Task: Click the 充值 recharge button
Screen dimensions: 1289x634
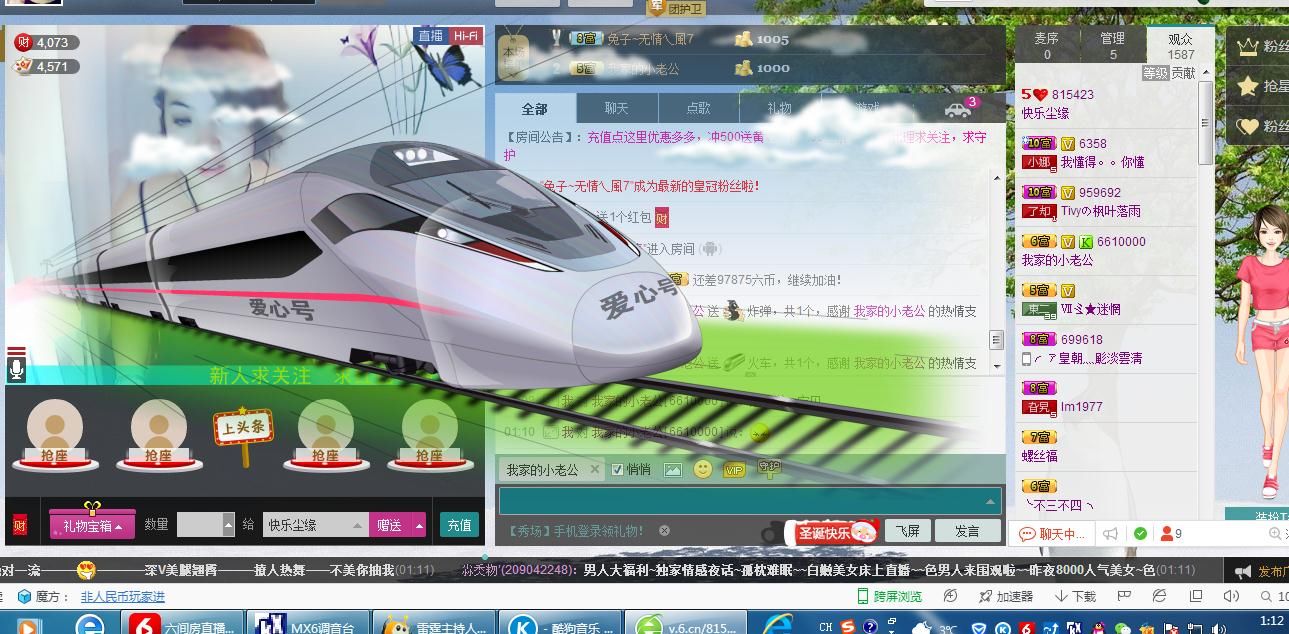Action: [x=459, y=525]
